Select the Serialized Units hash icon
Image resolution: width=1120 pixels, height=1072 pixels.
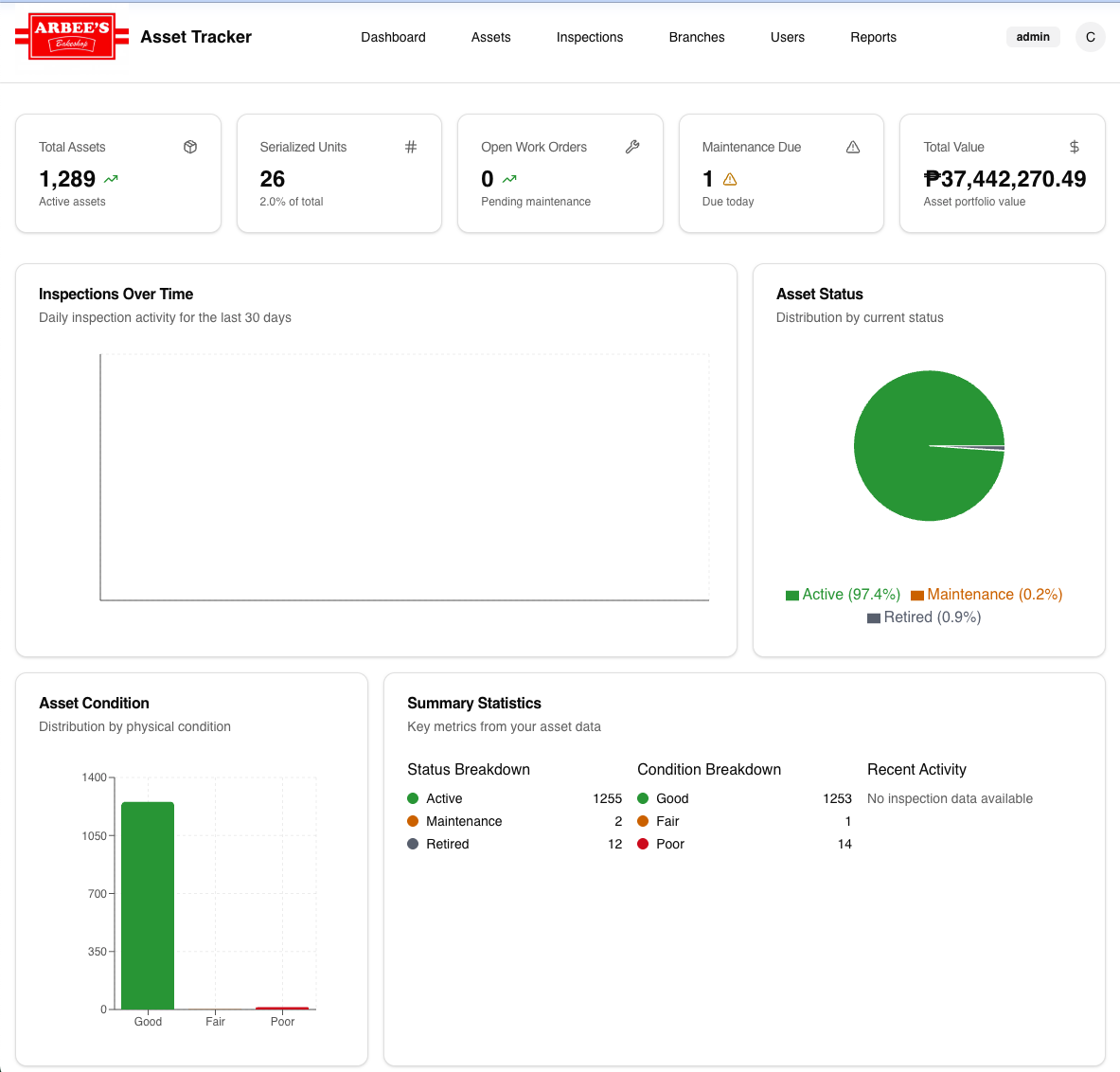click(x=410, y=147)
